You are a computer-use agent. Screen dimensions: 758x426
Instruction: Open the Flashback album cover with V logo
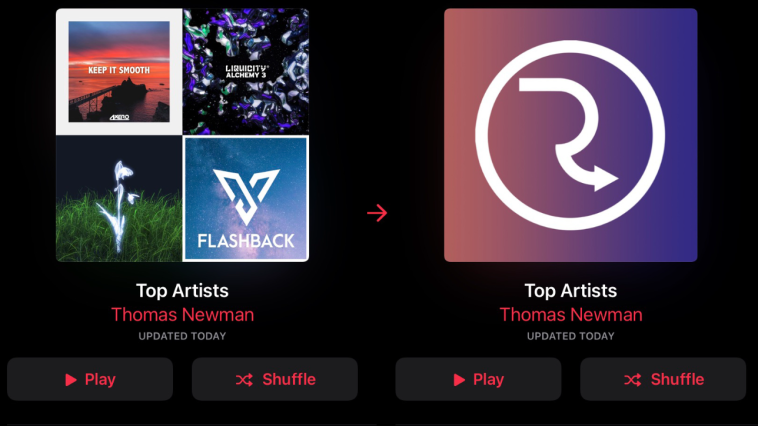coord(246,199)
